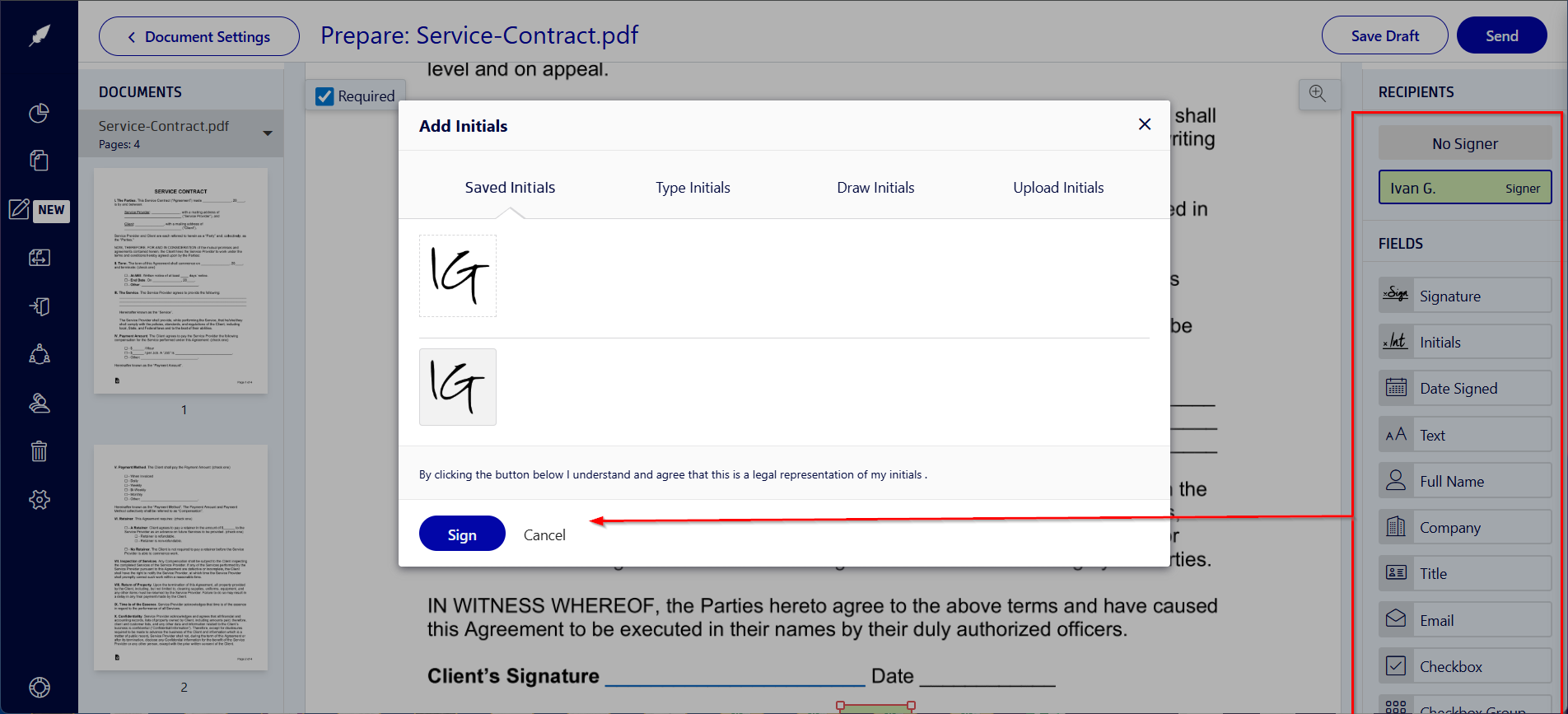The image size is (1568, 714).
Task: Click the feather logo icon in sidebar
Action: (40, 35)
